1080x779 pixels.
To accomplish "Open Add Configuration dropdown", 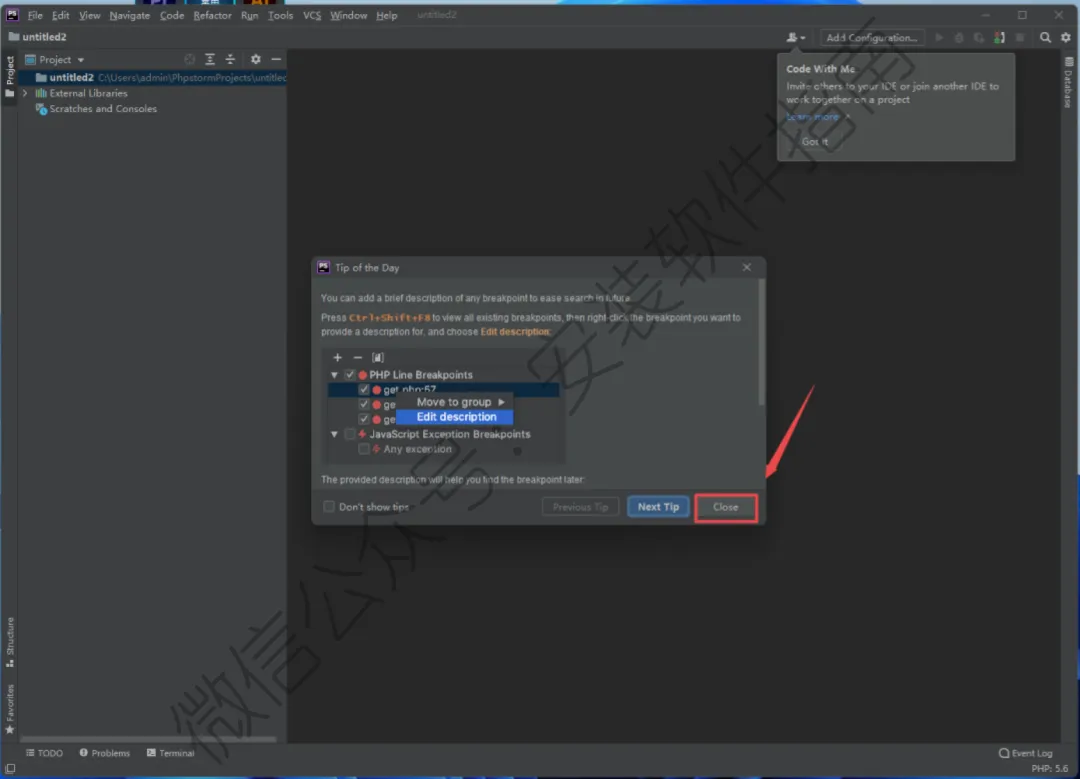I will (871, 38).
